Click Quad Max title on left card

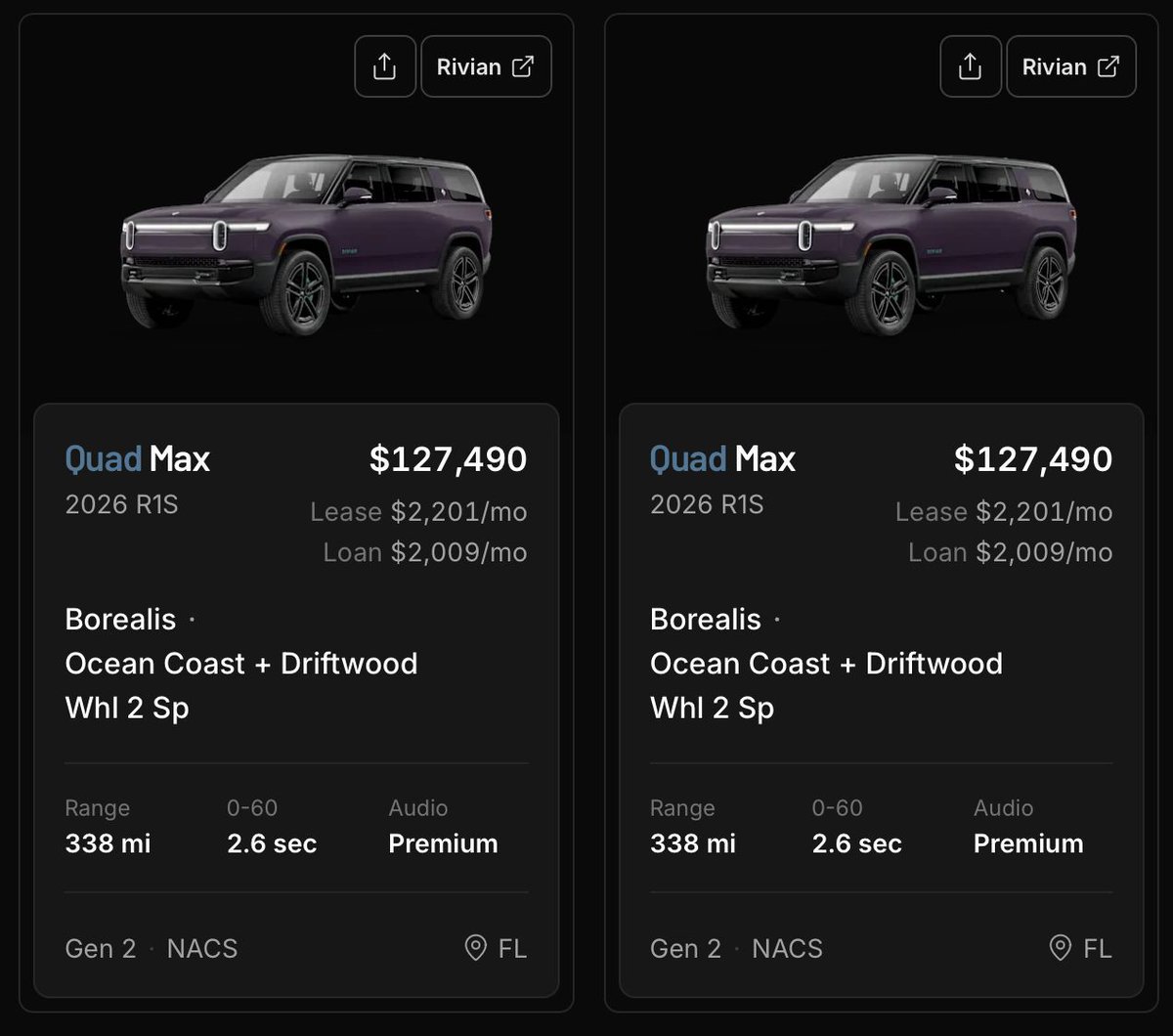(138, 458)
